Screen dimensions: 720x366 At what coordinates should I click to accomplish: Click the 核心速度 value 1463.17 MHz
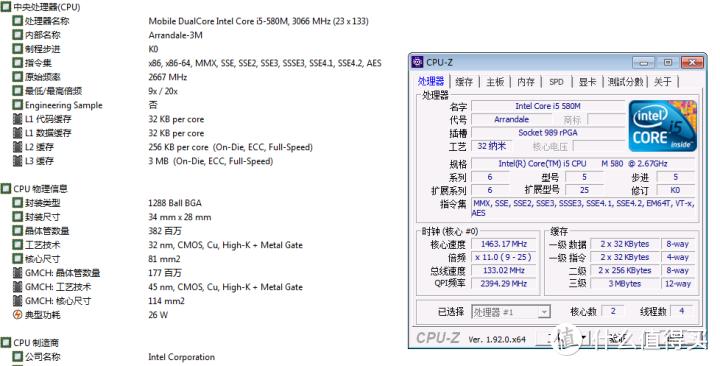click(x=504, y=244)
